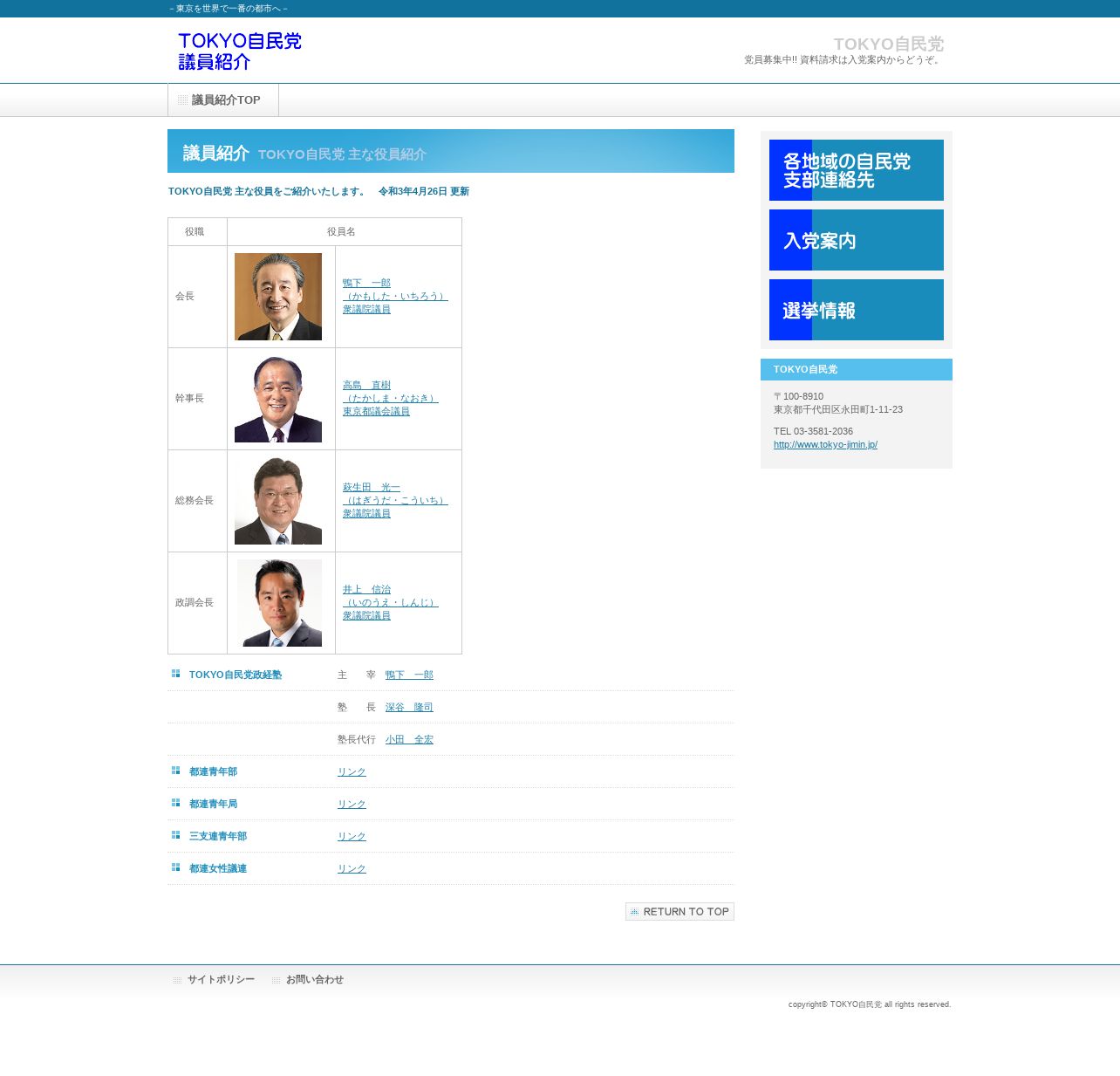
Task: Click the 党員募集中 notice text
Action: click(843, 60)
